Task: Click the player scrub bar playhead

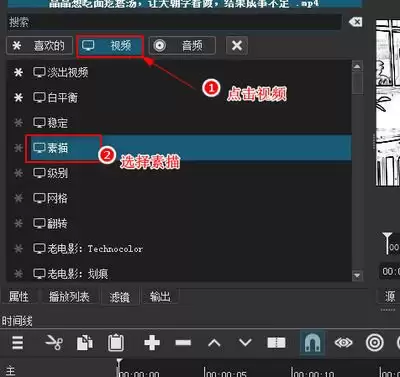Action: click(x=387, y=242)
